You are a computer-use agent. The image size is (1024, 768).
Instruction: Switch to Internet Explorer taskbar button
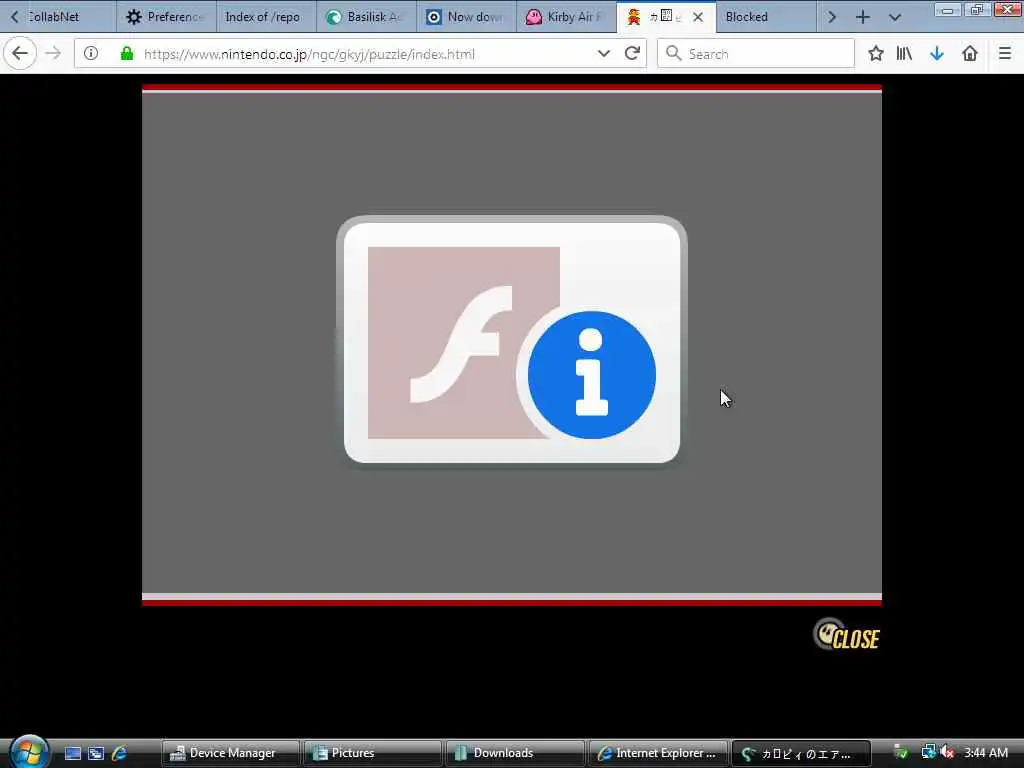point(658,753)
